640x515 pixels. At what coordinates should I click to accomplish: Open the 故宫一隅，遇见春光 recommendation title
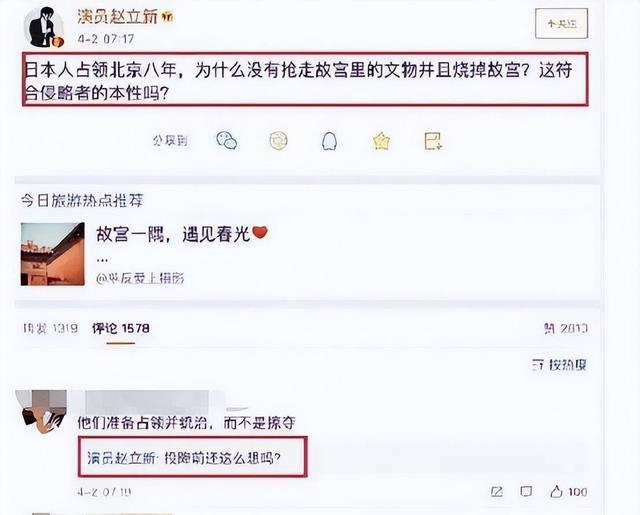click(x=182, y=234)
